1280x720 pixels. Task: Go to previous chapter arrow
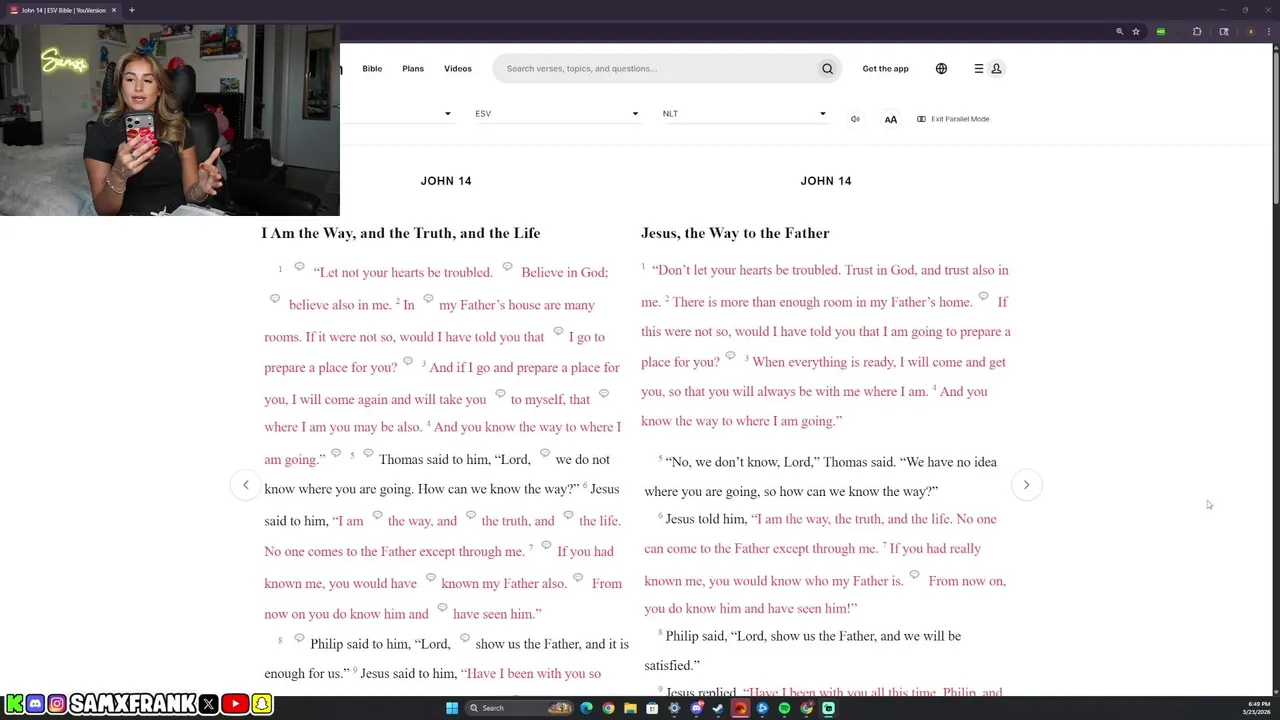click(246, 485)
